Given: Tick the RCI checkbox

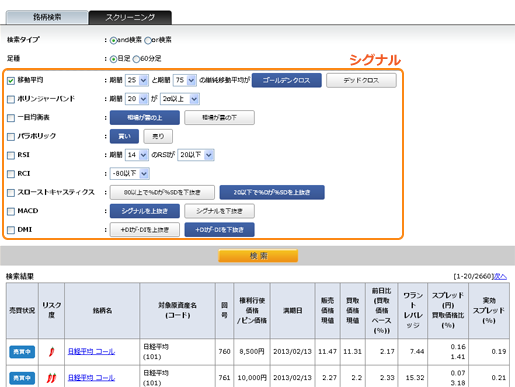Looking at the screenshot, I should point(11,174).
